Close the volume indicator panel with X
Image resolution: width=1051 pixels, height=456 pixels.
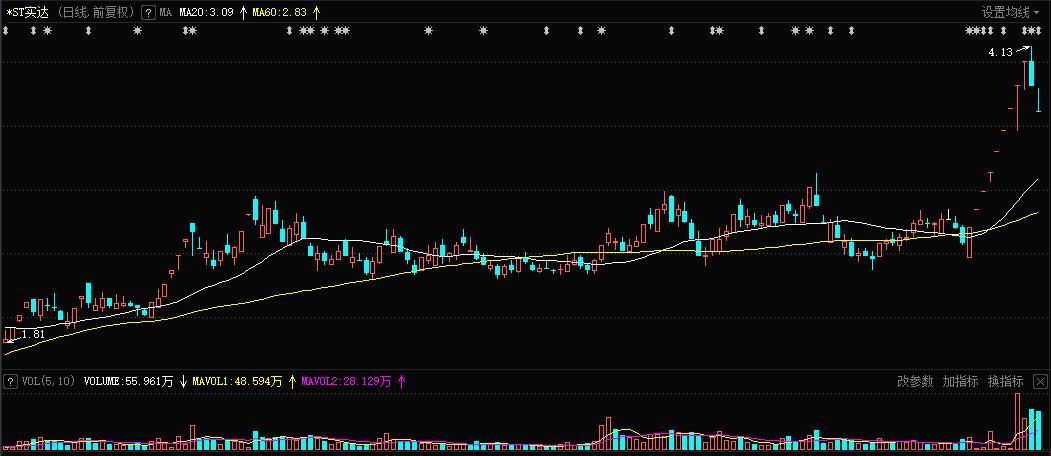pyautogui.click(x=1040, y=381)
